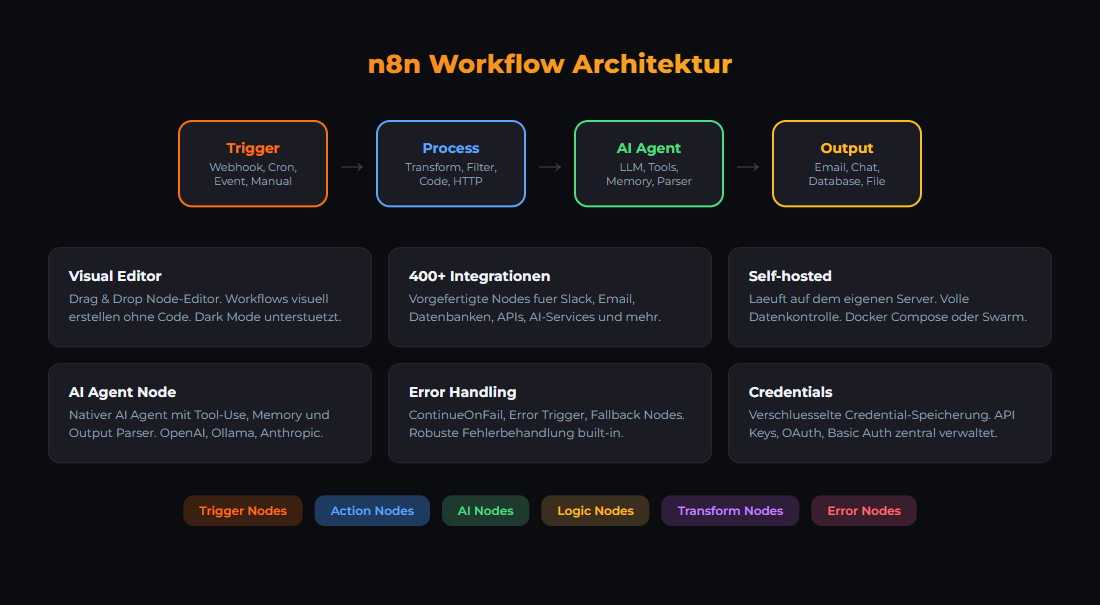
Task: Click the n8n Workflow Architektur title
Action: point(550,64)
